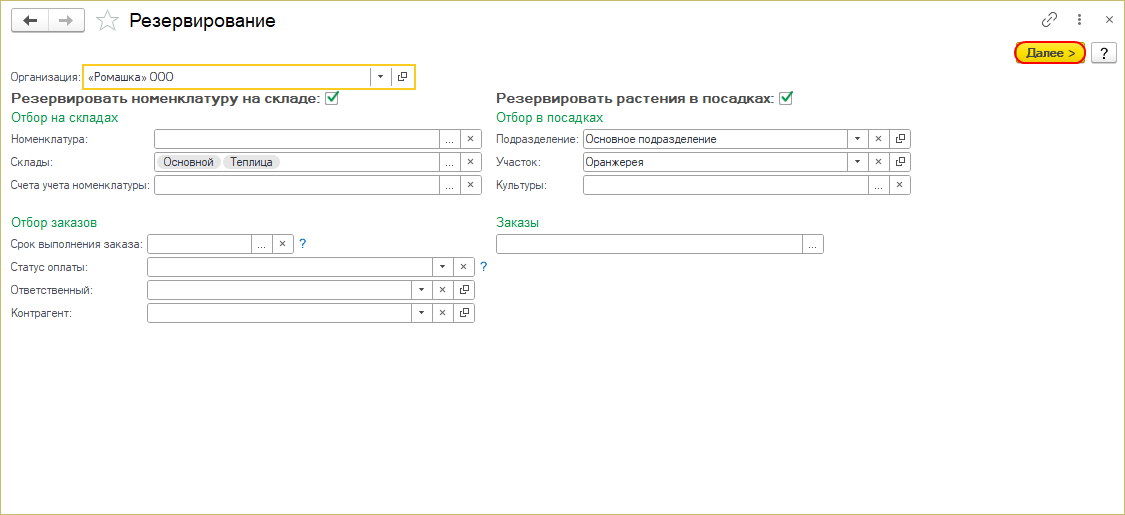Toggle Резервировать растения в посадках checkbox
This screenshot has height=515, width=1125.
[x=786, y=98]
